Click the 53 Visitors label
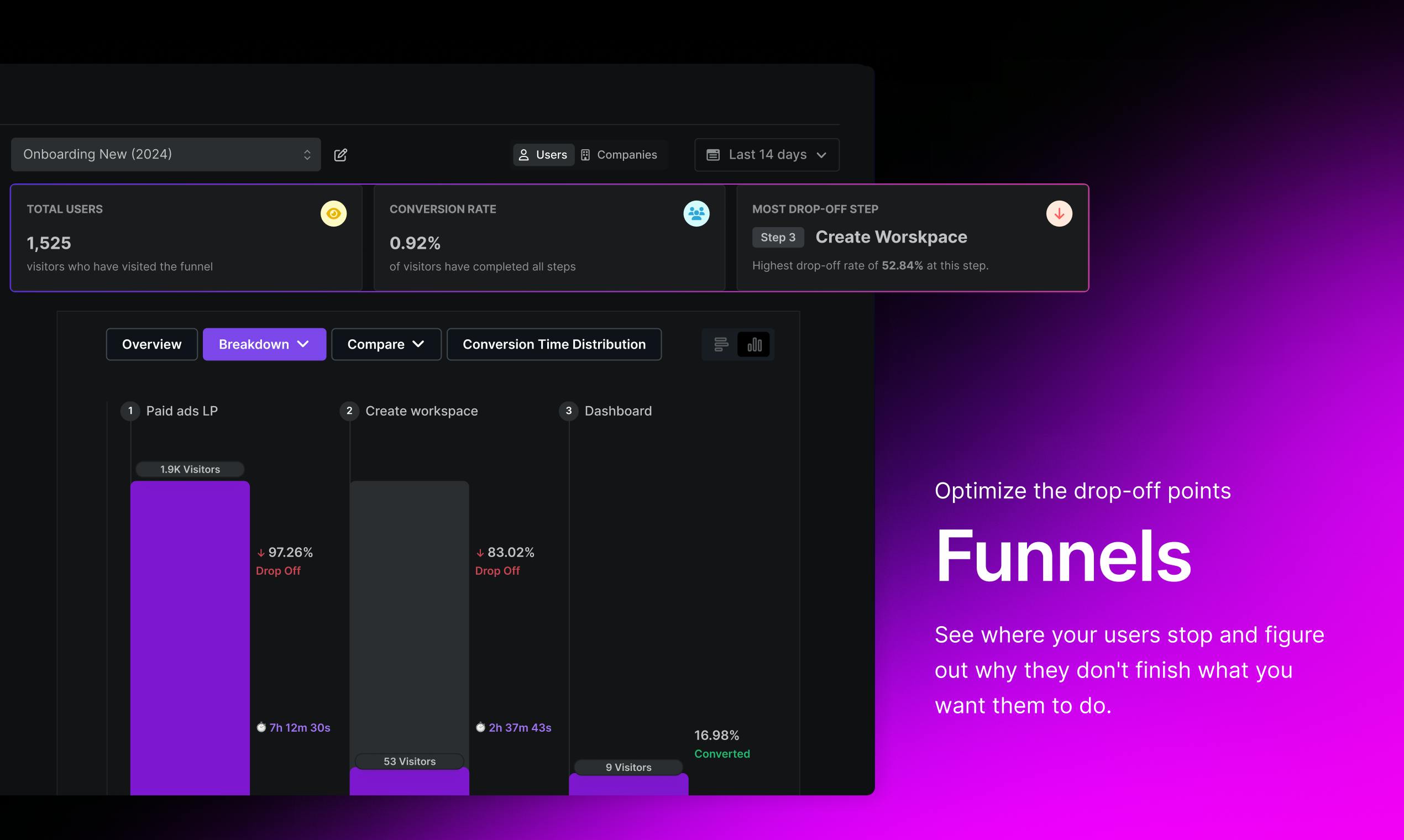The height and width of the screenshot is (840, 1404). pos(409,762)
